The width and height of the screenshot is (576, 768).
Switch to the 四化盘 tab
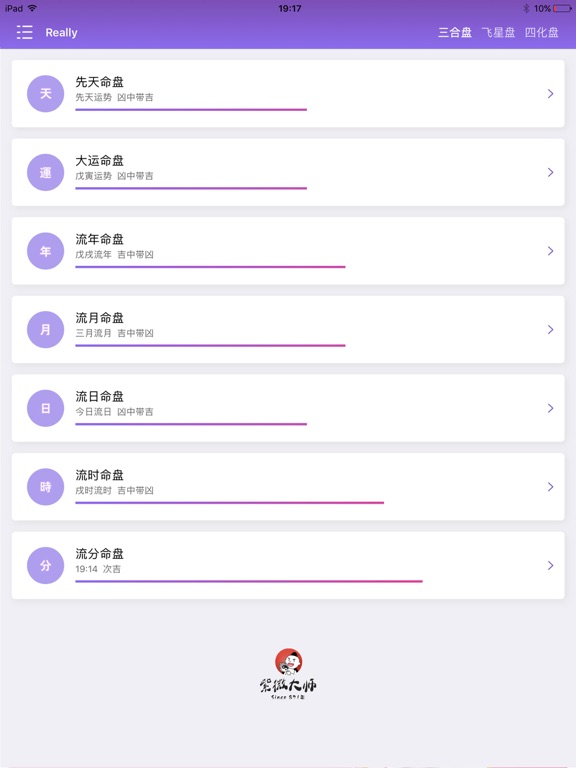pyautogui.click(x=542, y=32)
